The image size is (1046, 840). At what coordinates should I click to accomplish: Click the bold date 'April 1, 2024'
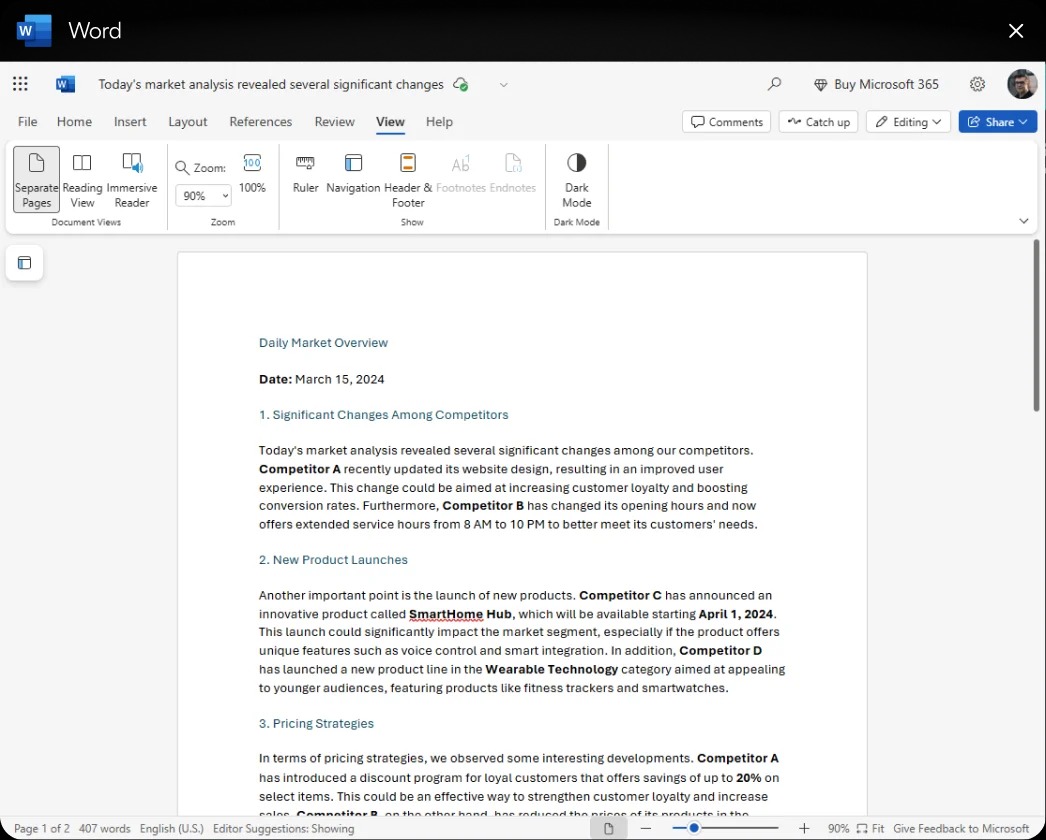click(736, 614)
